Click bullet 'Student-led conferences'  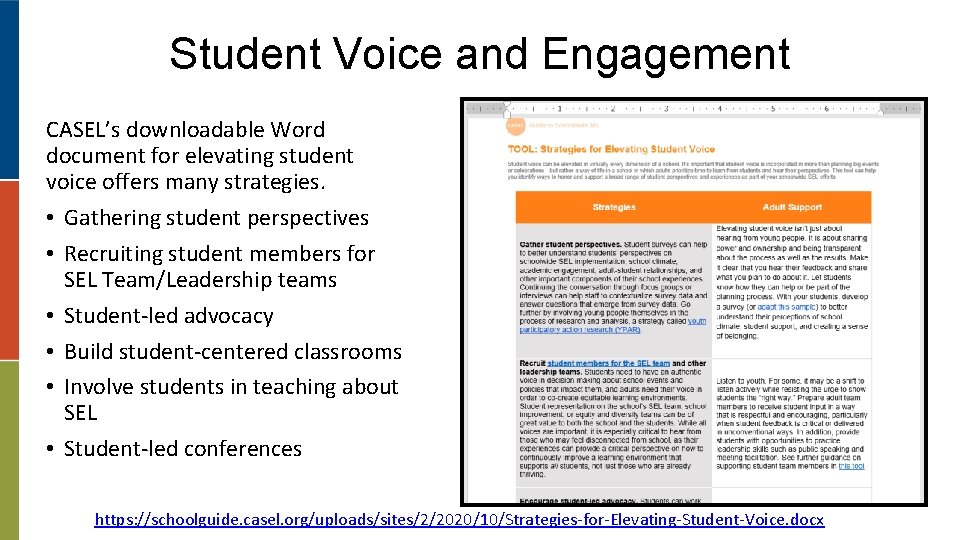tap(182, 449)
